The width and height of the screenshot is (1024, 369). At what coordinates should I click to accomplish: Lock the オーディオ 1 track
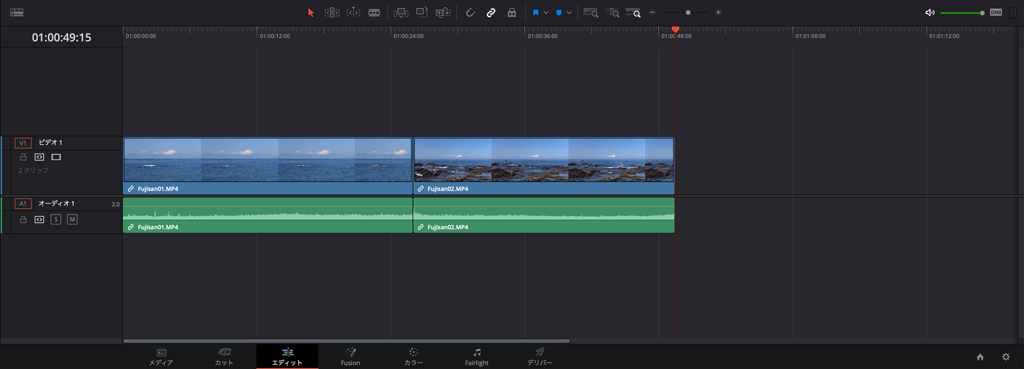pos(23,219)
